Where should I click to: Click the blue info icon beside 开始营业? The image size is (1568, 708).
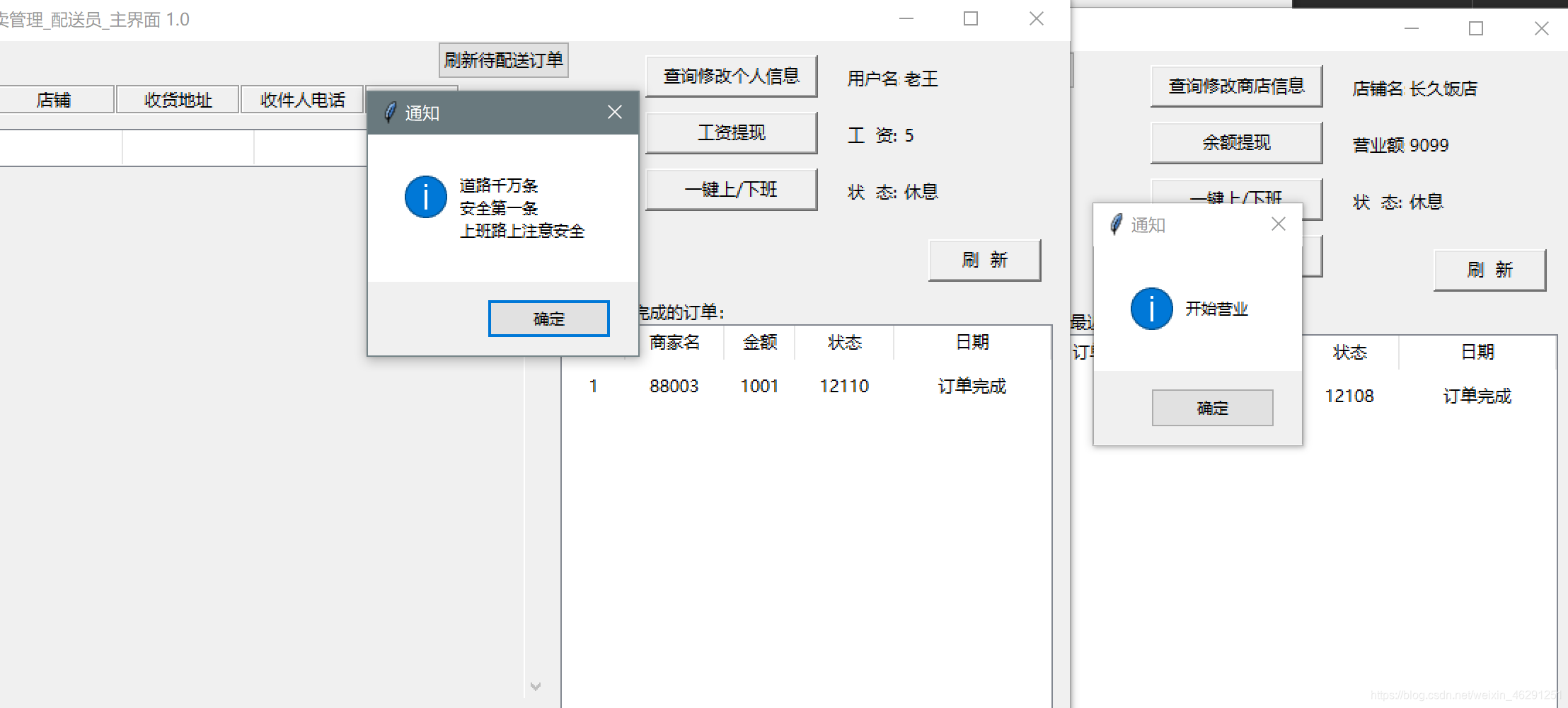coord(1151,309)
